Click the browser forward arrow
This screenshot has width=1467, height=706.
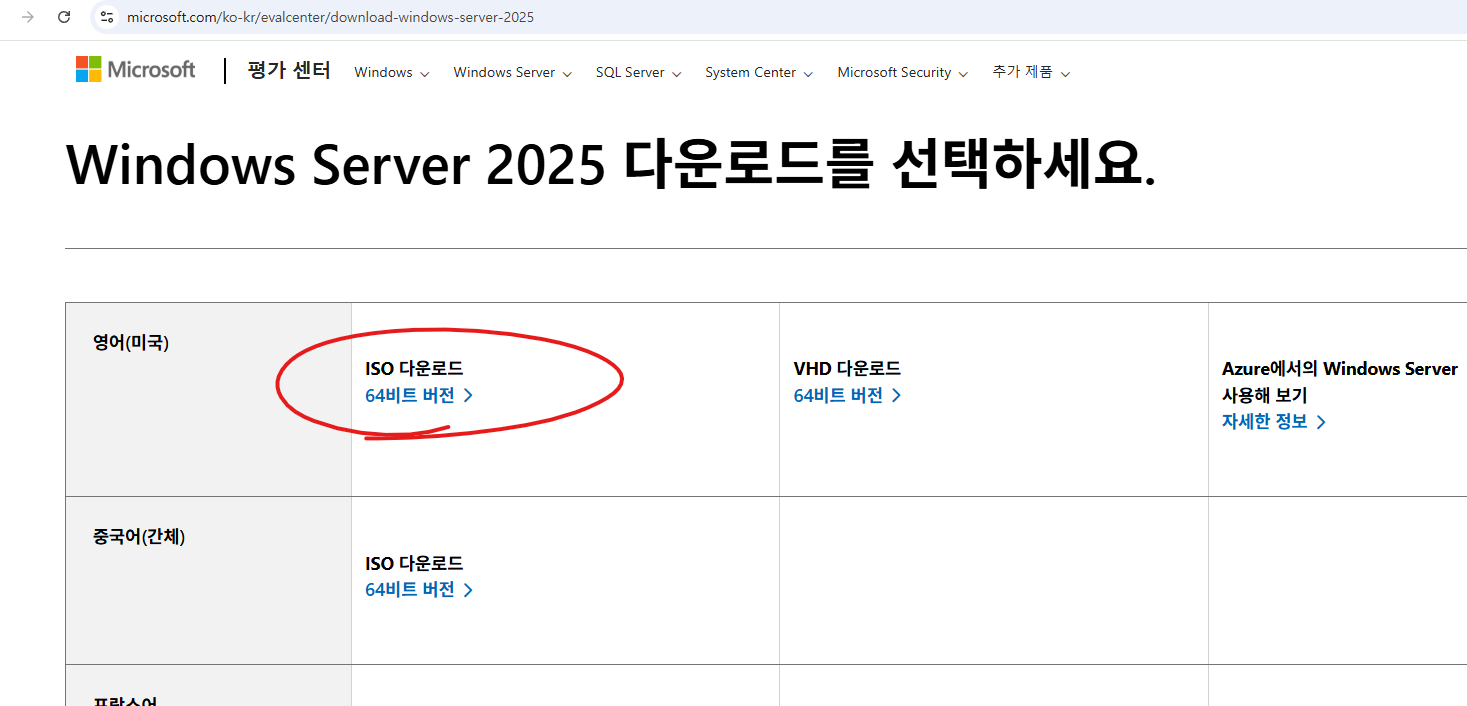pyautogui.click(x=28, y=17)
